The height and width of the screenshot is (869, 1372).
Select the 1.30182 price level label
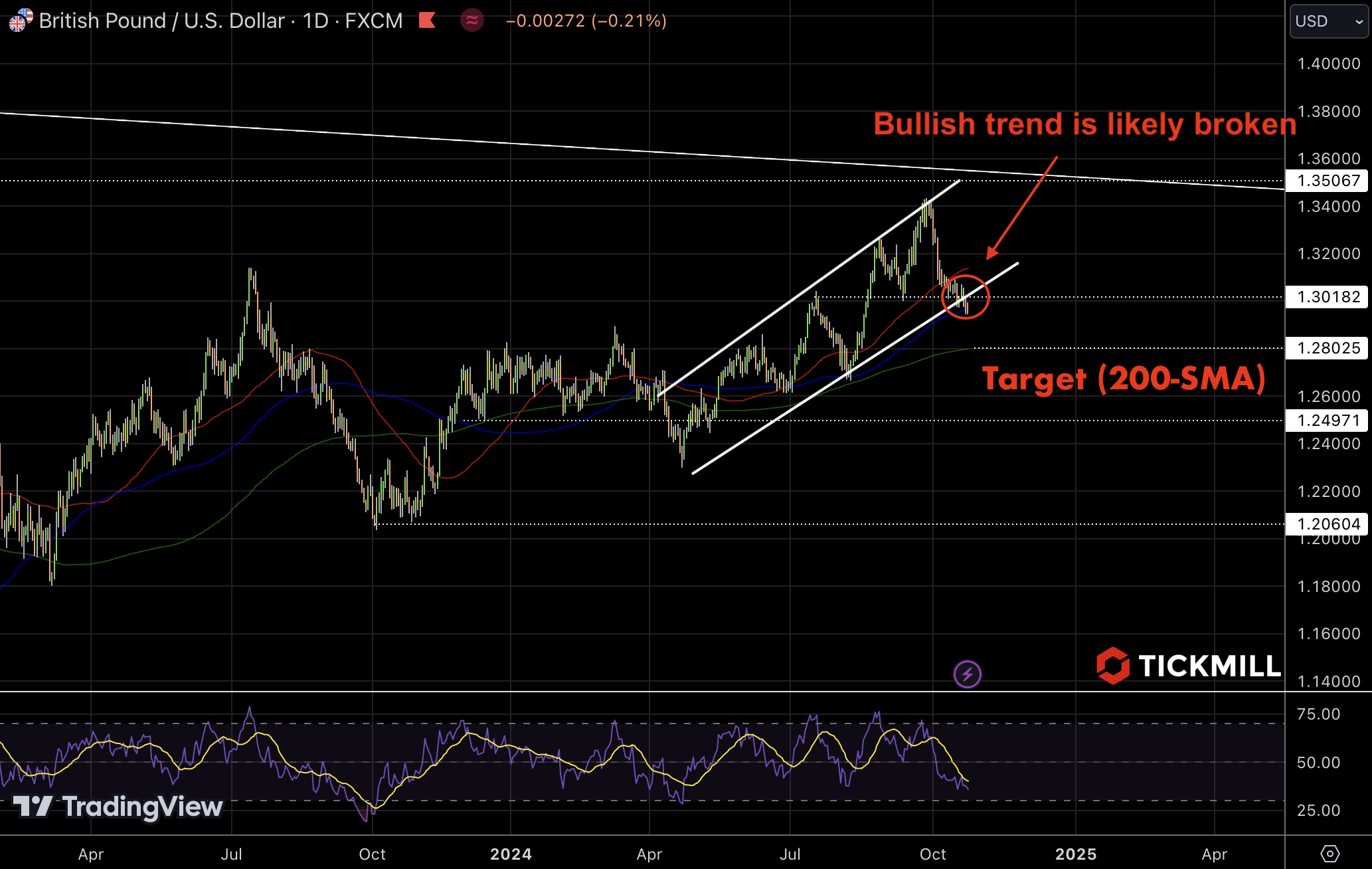pos(1328,297)
